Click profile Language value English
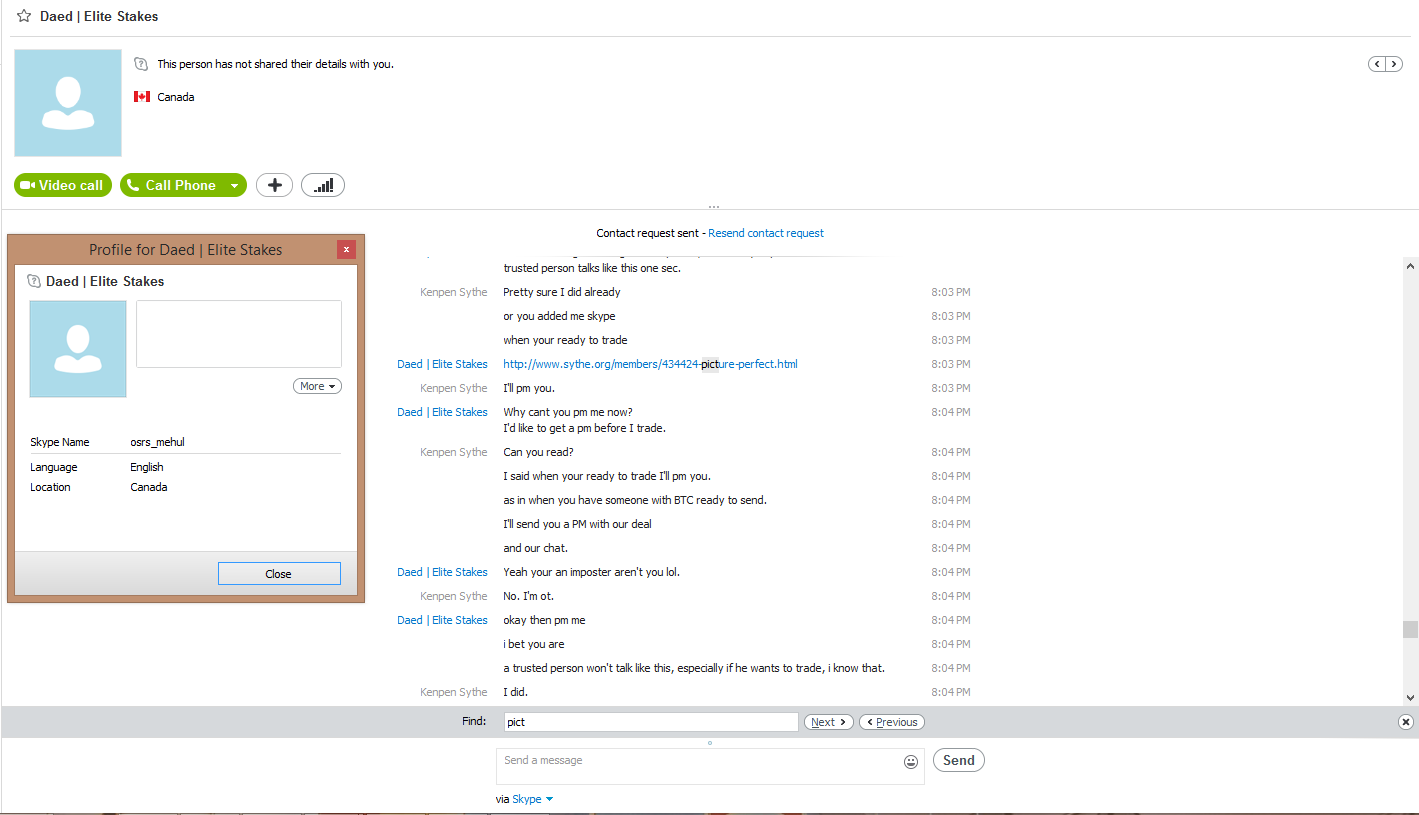The image size is (1419, 815). point(147,467)
